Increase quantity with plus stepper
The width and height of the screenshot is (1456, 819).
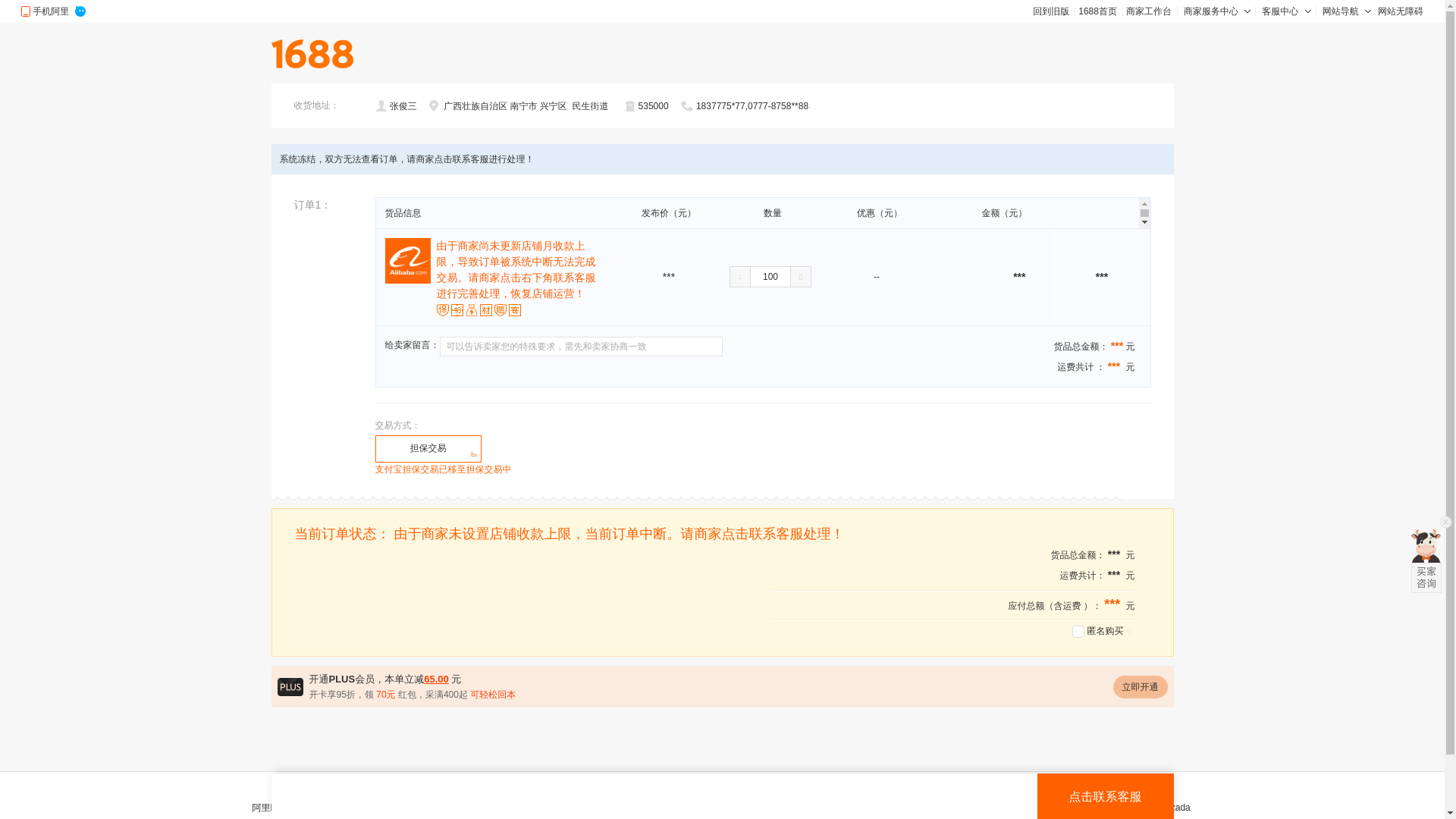[x=801, y=277]
